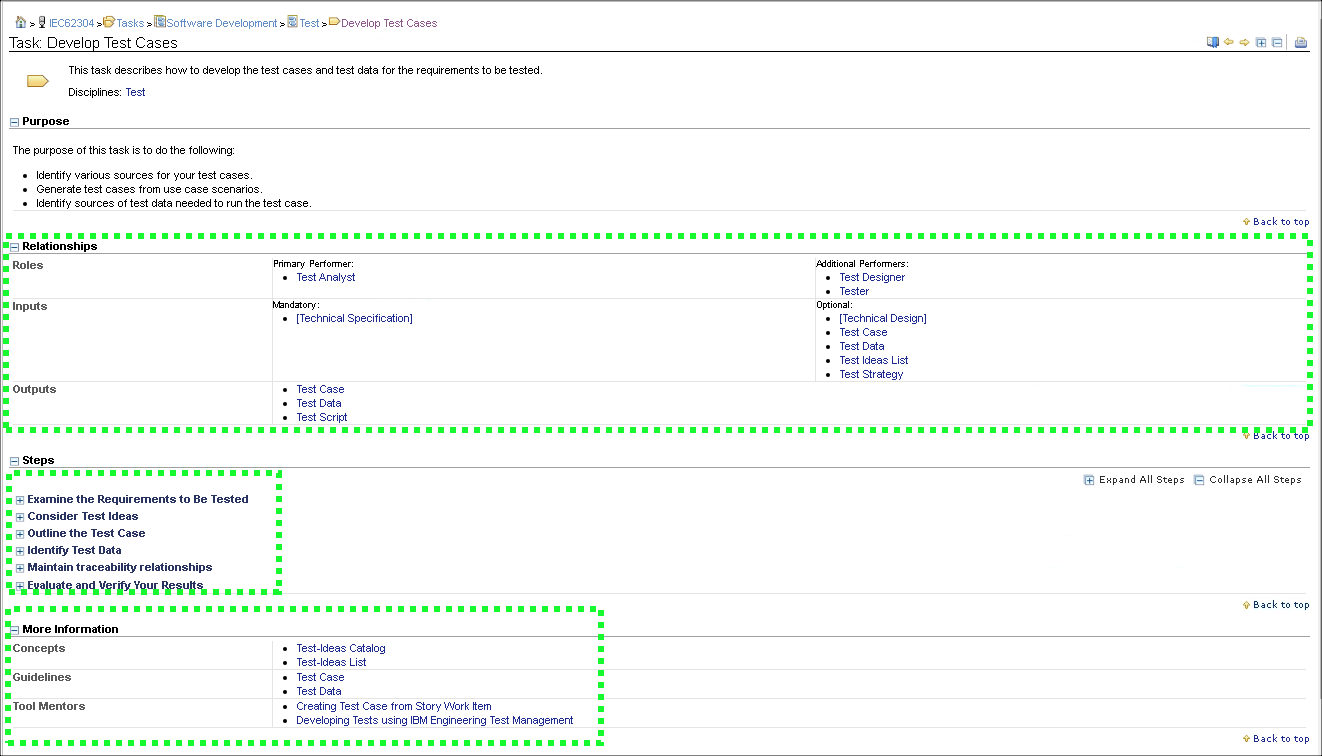Collapse all sections via page toolbar minus icon
The image size is (1322, 756).
point(1277,42)
